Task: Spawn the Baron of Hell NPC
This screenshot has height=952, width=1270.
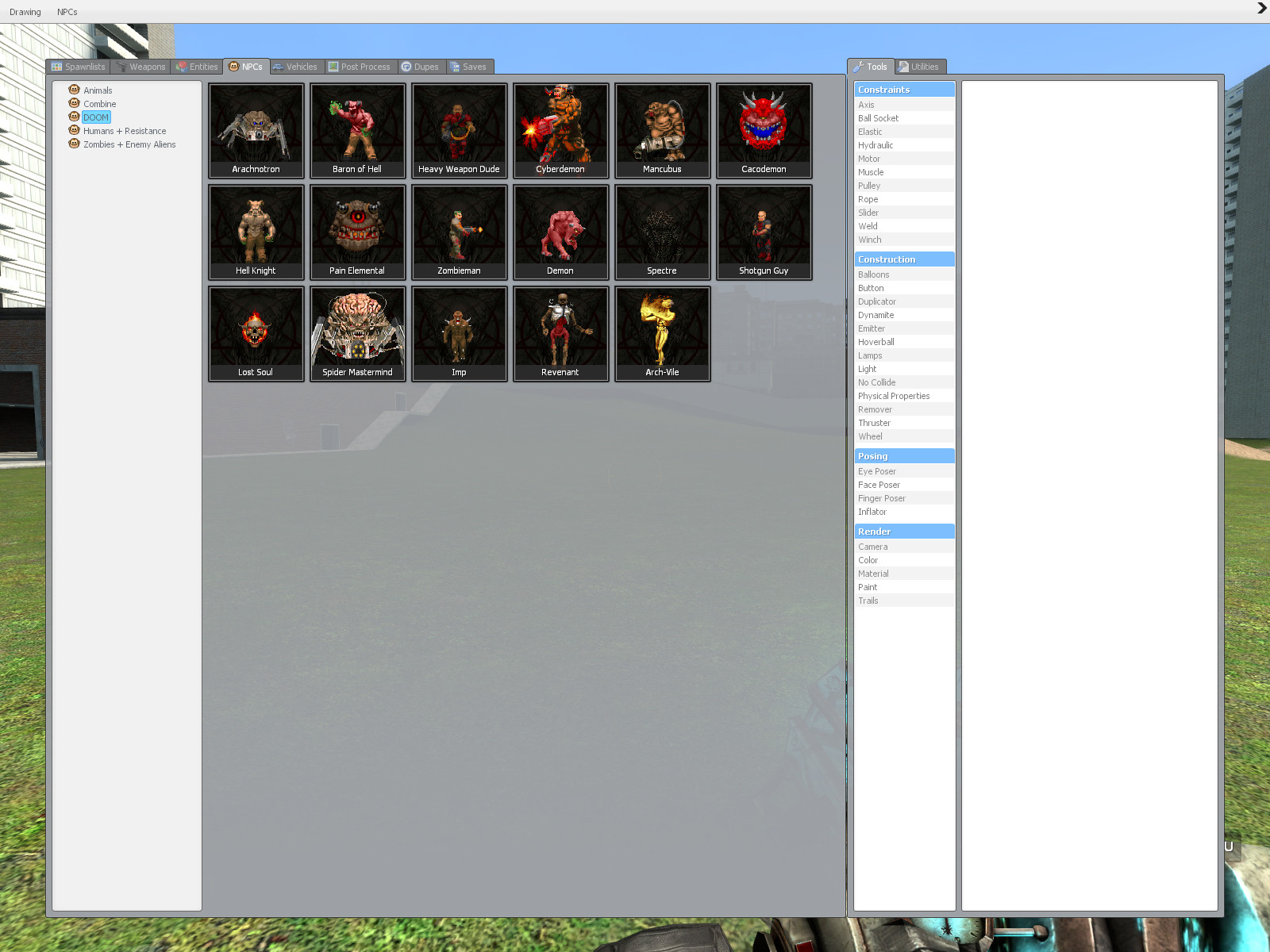Action: pos(357,131)
